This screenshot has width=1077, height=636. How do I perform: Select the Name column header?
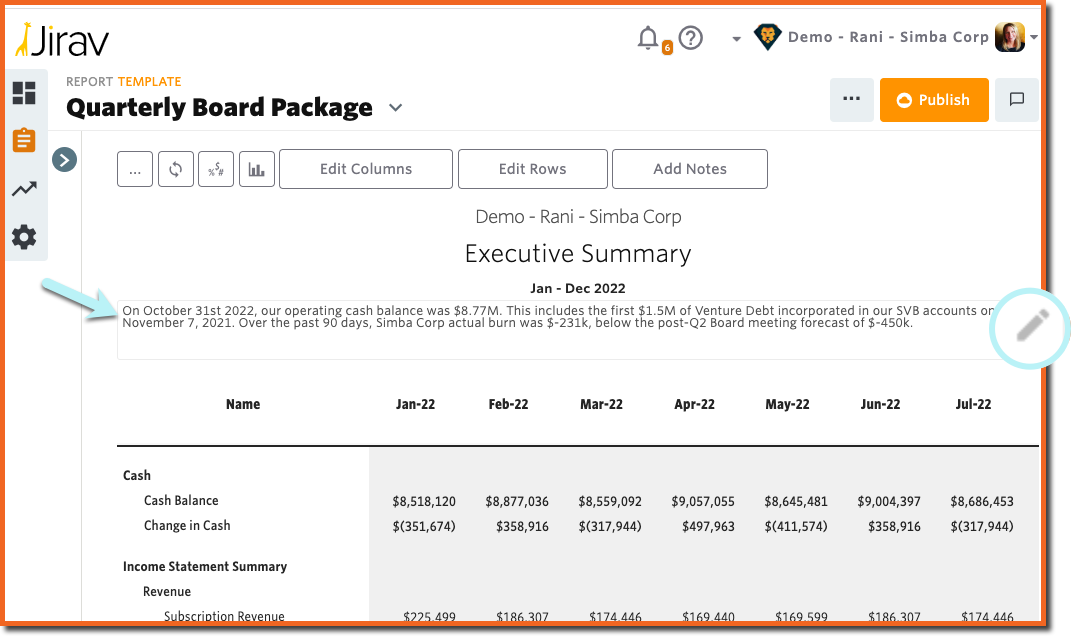tap(243, 405)
